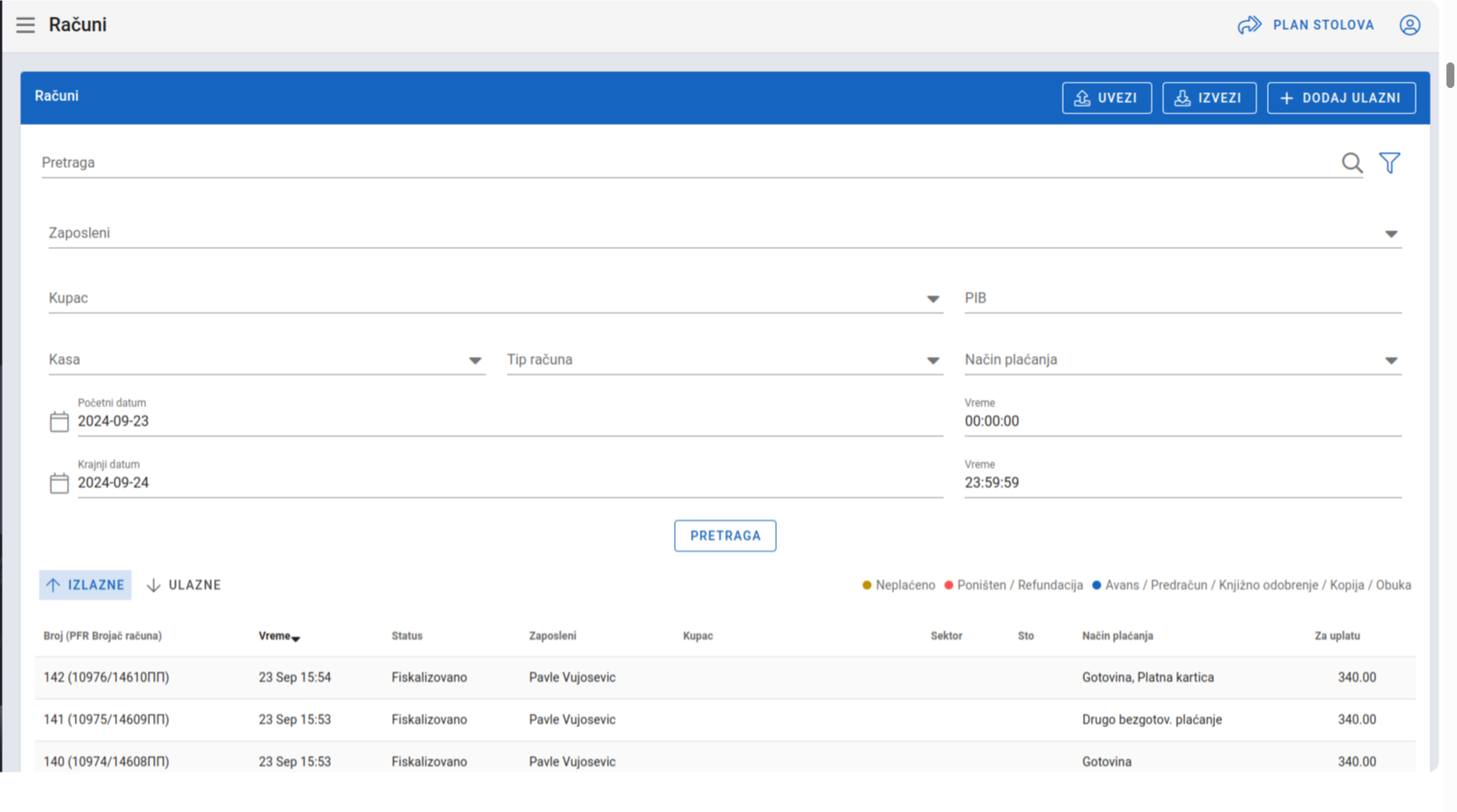The image size is (1457, 812).
Task: Open calendar icon for Početni datum
Action: click(x=59, y=421)
